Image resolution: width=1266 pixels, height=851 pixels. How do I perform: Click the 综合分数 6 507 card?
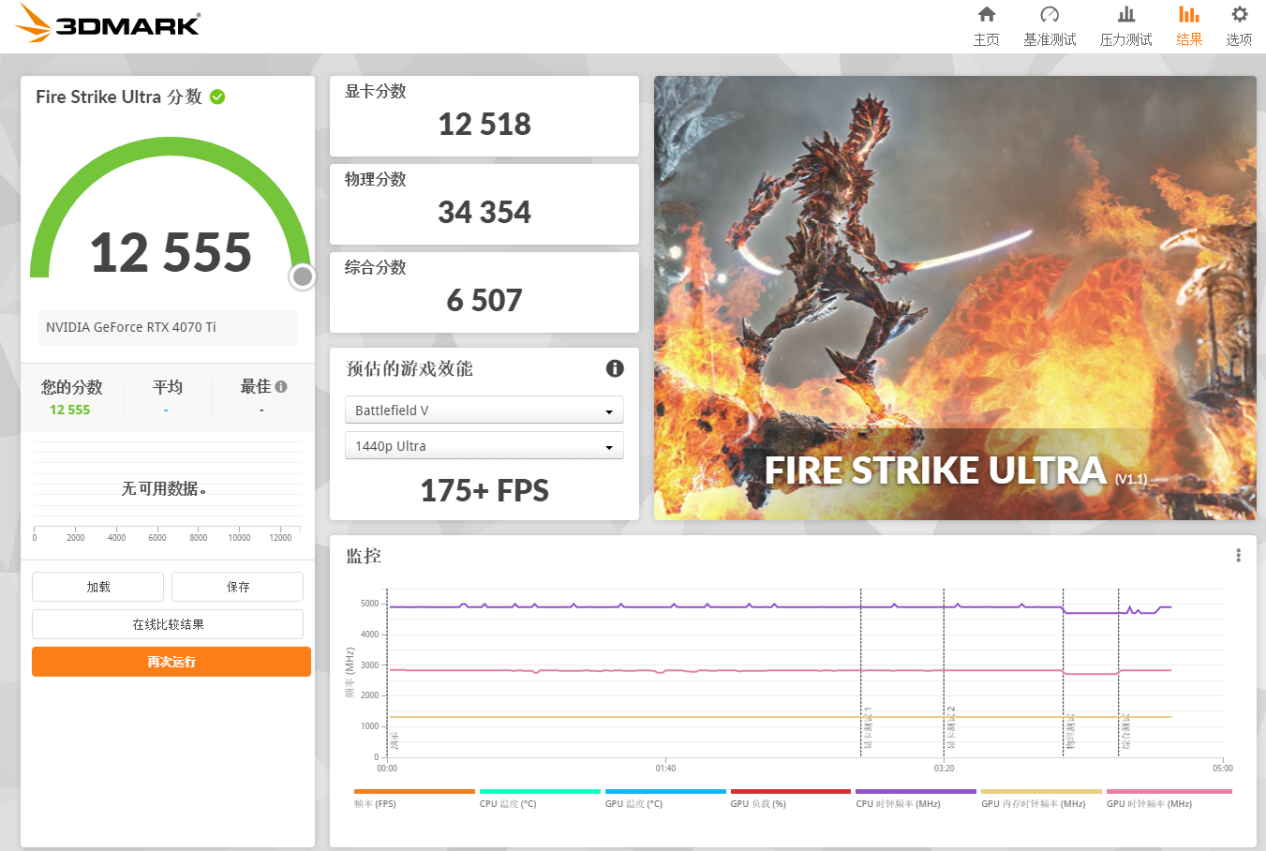coord(484,292)
